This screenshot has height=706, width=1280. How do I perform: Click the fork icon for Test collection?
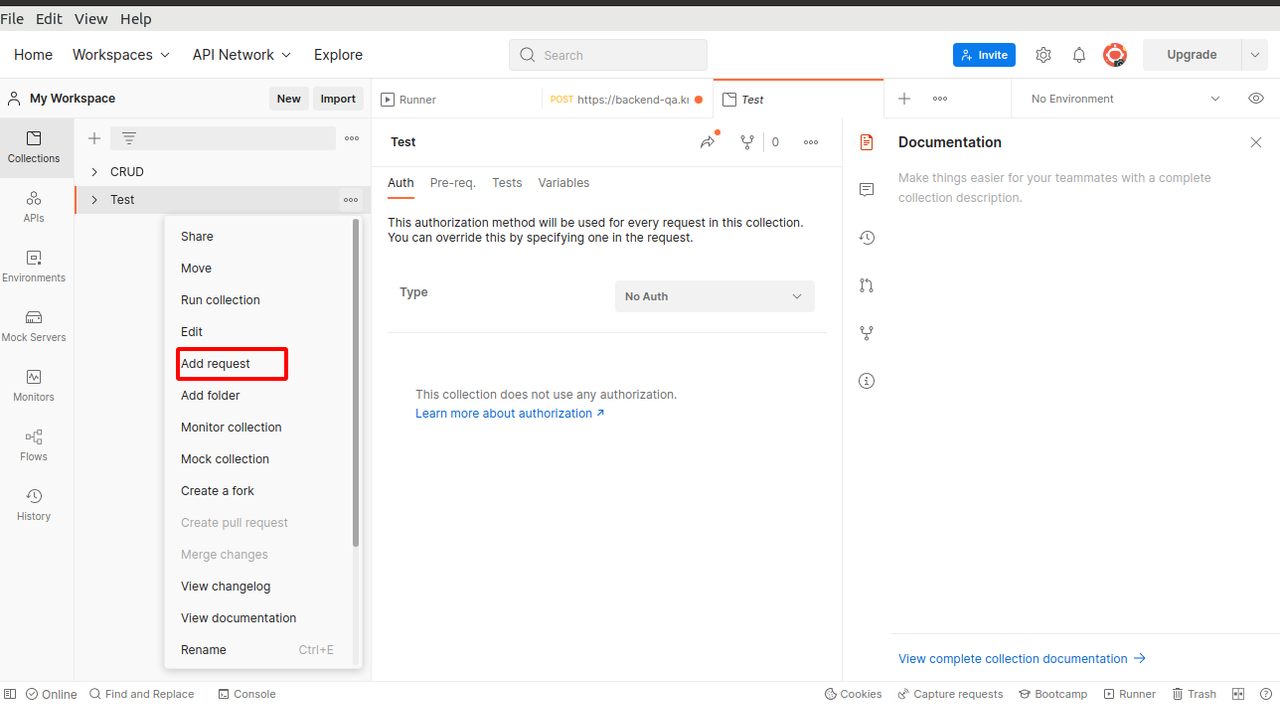pos(747,142)
